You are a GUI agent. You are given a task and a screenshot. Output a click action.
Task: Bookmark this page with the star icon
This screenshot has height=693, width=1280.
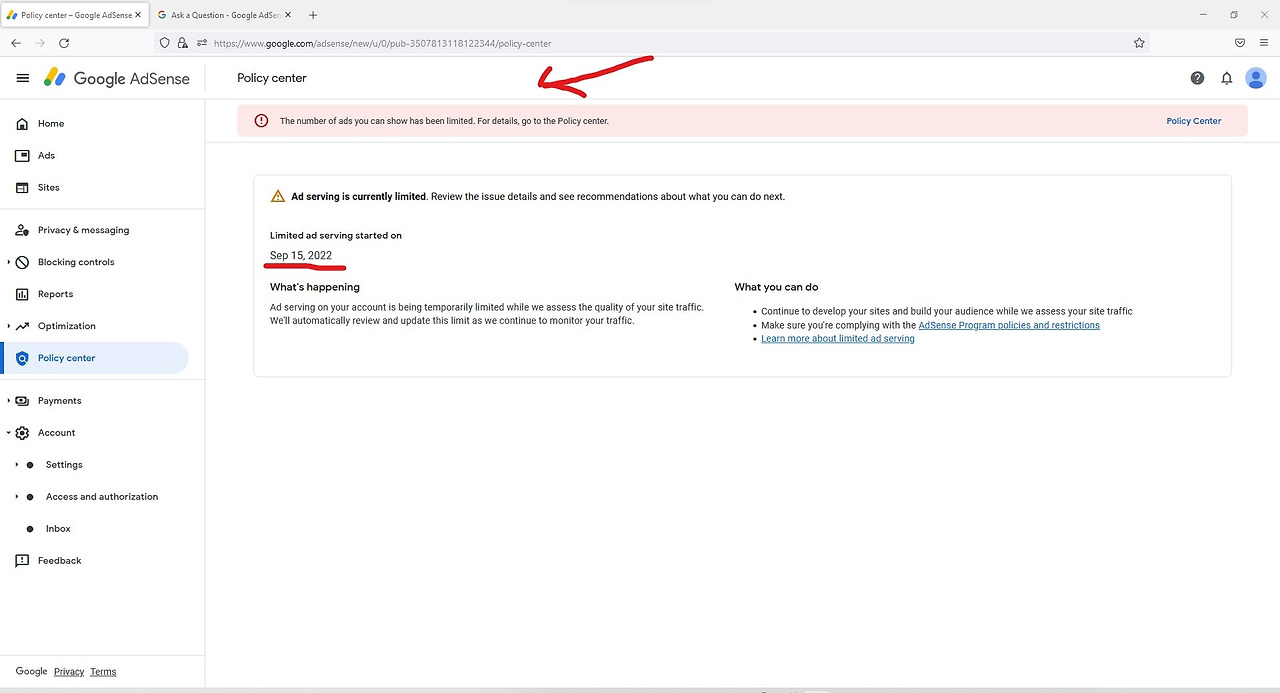(1139, 43)
